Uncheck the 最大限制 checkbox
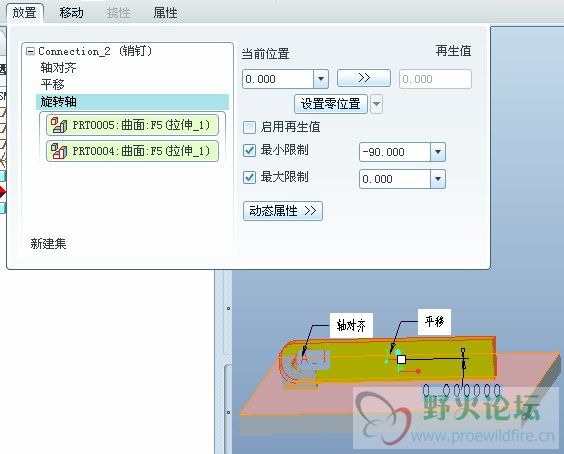This screenshot has height=454, width=564. (x=249, y=177)
